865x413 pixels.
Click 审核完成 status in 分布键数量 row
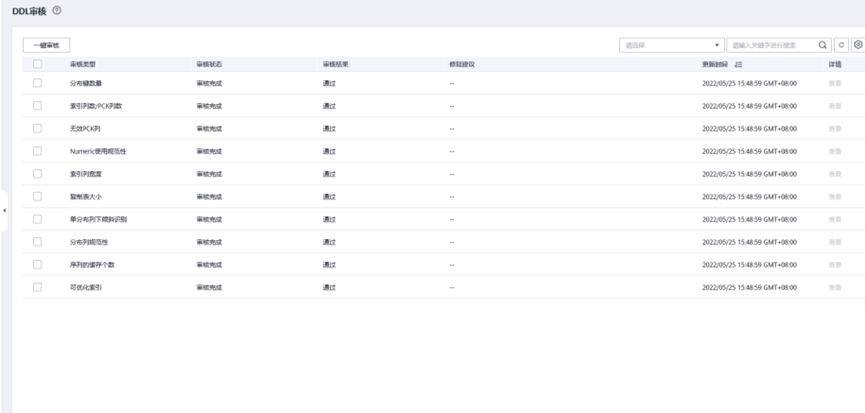tap(209, 83)
